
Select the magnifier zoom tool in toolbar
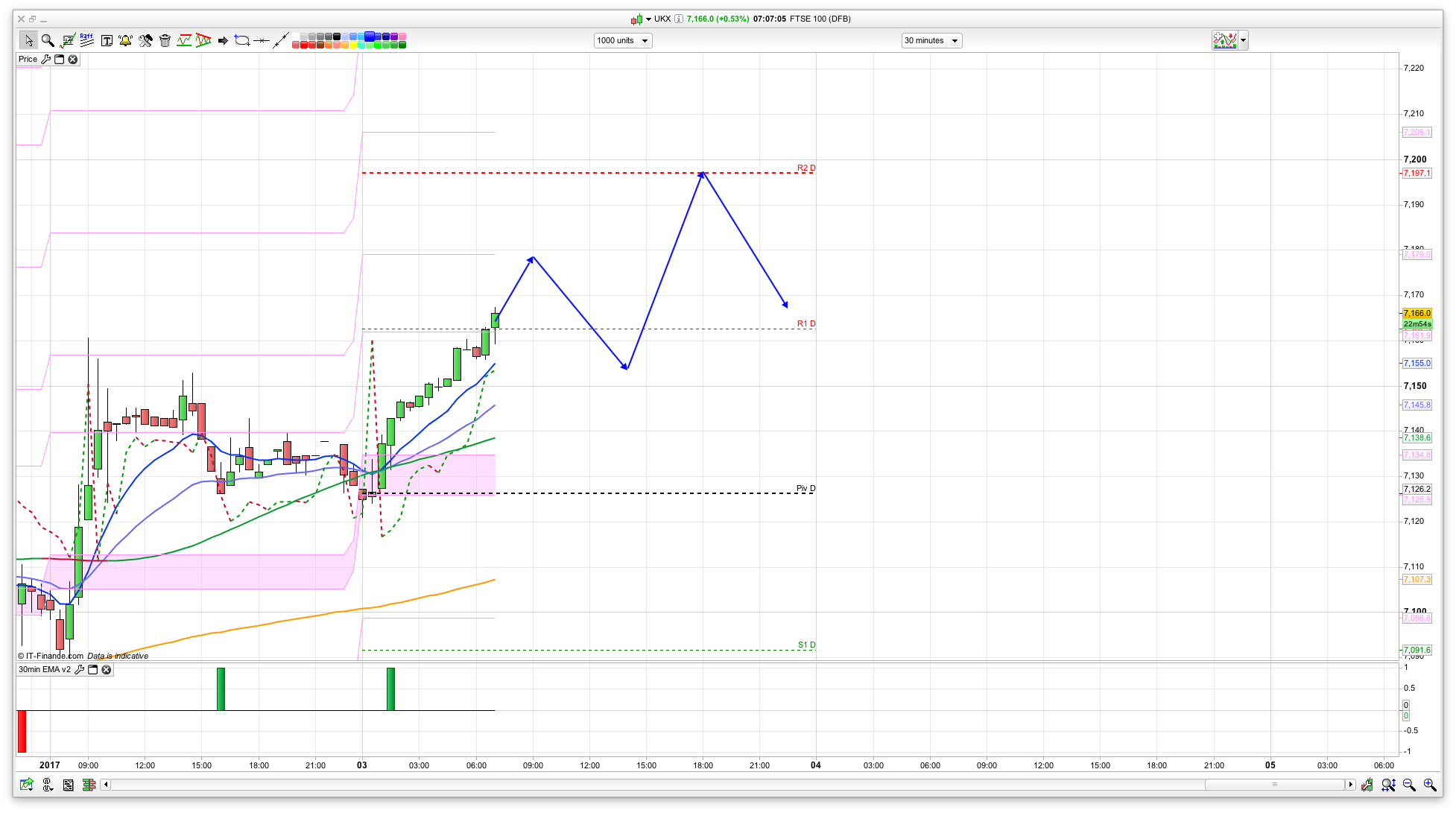tap(48, 40)
